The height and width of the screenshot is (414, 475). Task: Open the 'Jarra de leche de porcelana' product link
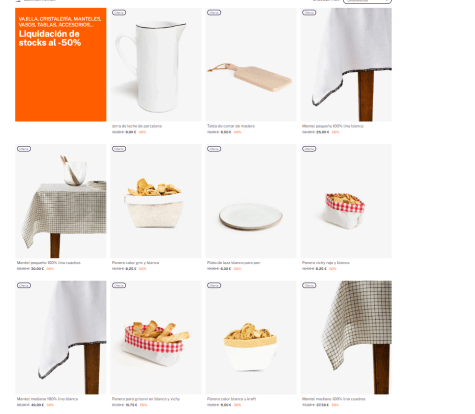[x=137, y=126]
